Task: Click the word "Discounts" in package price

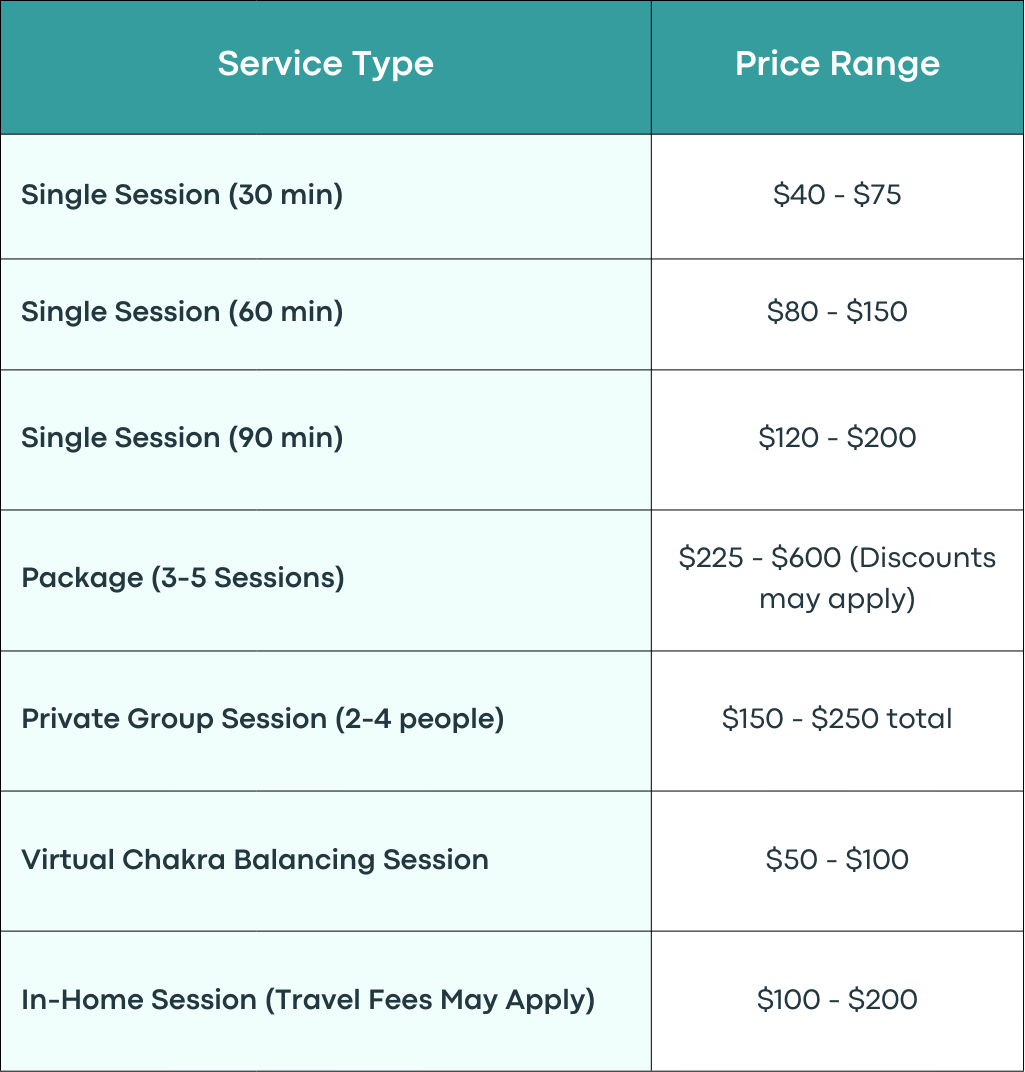Action: 927,558
